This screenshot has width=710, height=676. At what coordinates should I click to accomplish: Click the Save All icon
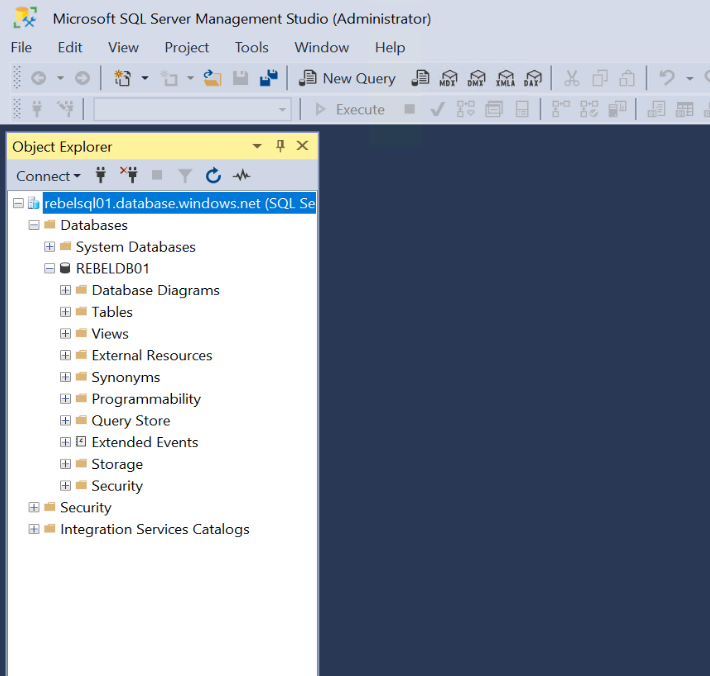269,78
